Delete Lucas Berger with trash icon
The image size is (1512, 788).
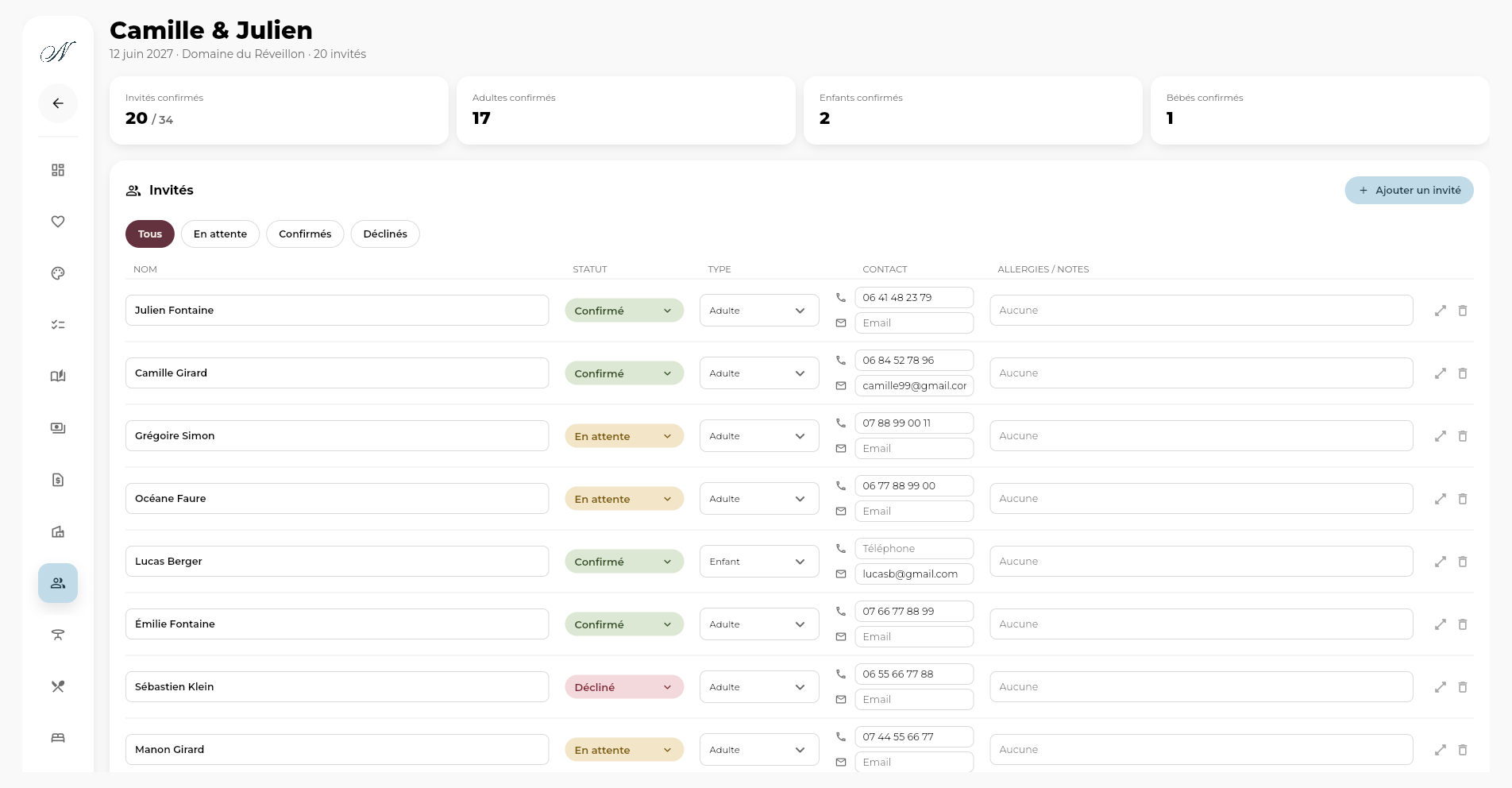tap(1463, 562)
